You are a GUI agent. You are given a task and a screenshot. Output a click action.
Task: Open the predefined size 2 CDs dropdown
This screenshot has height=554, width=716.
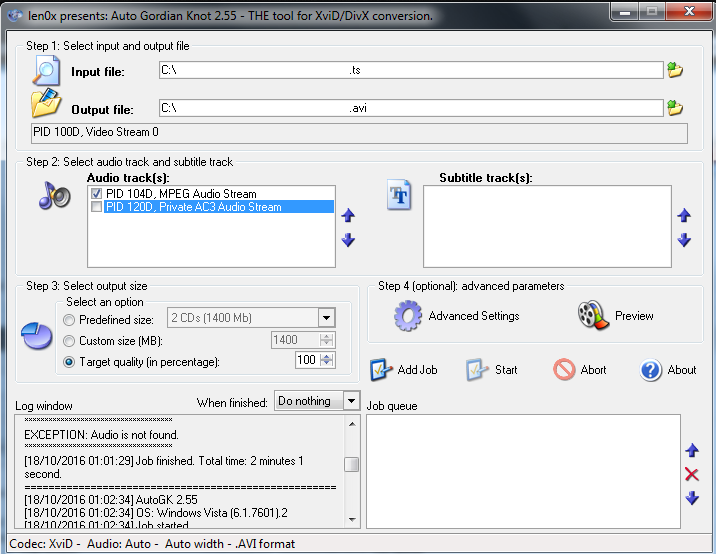click(x=326, y=318)
